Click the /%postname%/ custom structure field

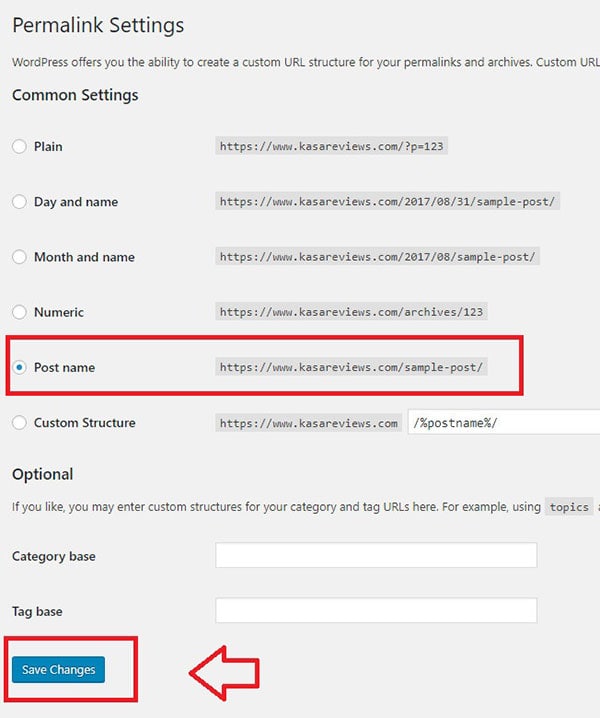504,423
